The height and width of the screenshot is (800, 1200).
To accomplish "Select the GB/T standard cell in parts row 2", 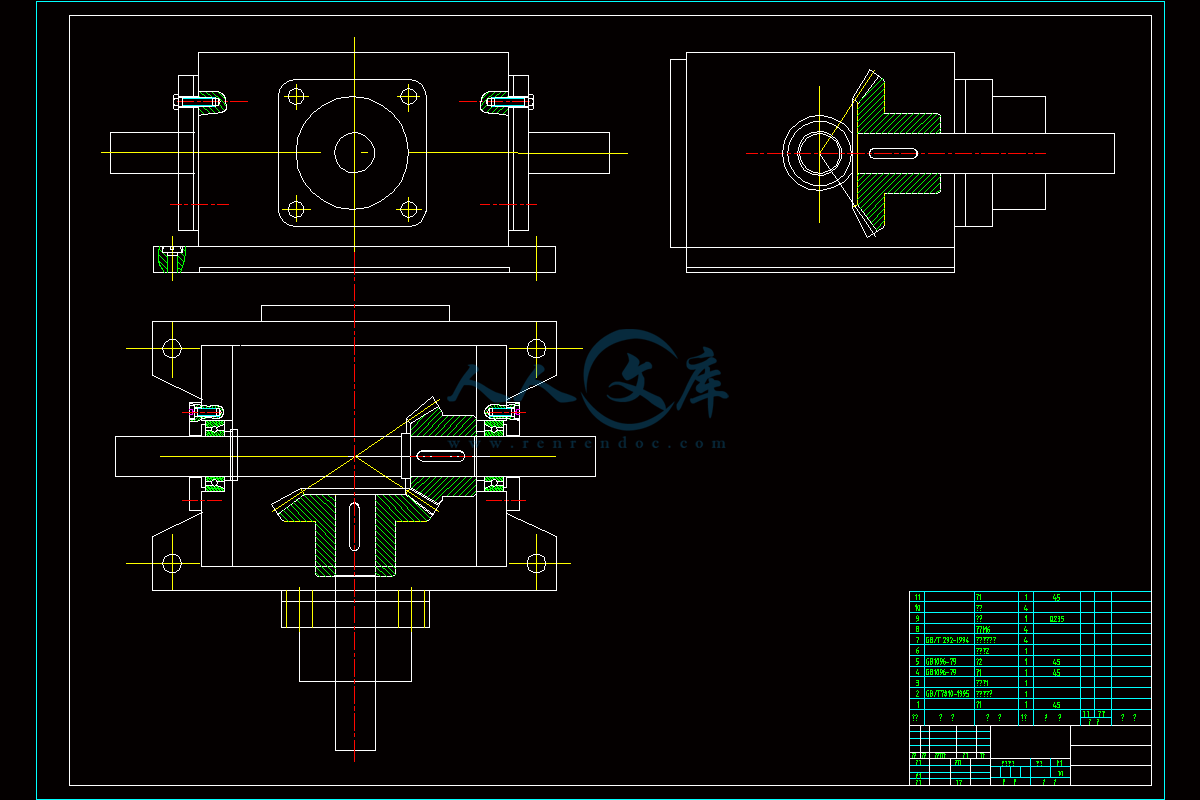I will point(948,693).
